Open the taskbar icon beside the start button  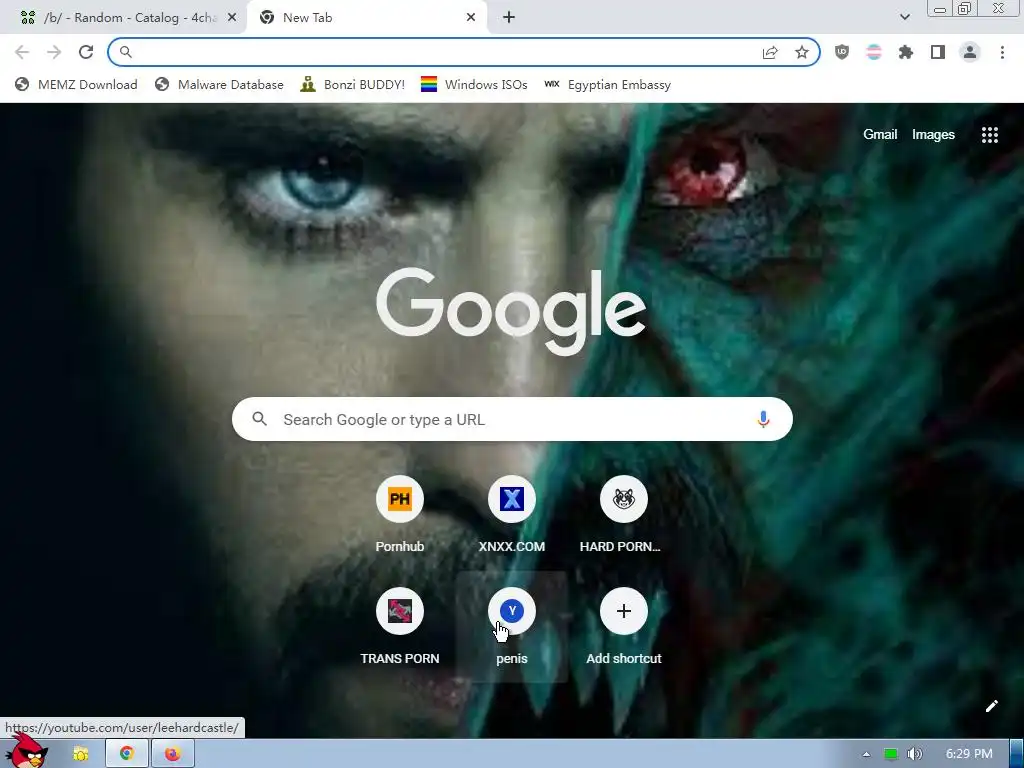(x=81, y=754)
